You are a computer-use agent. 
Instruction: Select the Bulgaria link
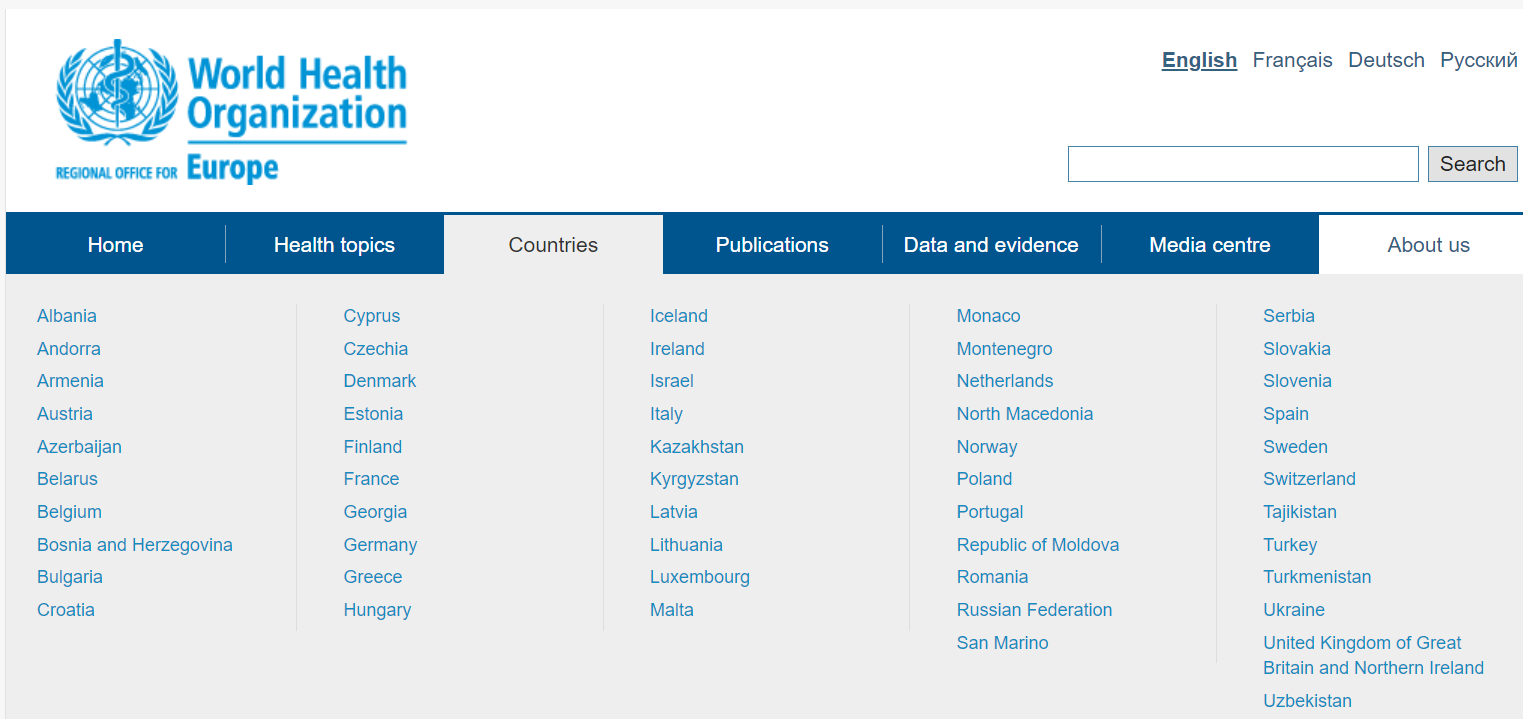(70, 577)
